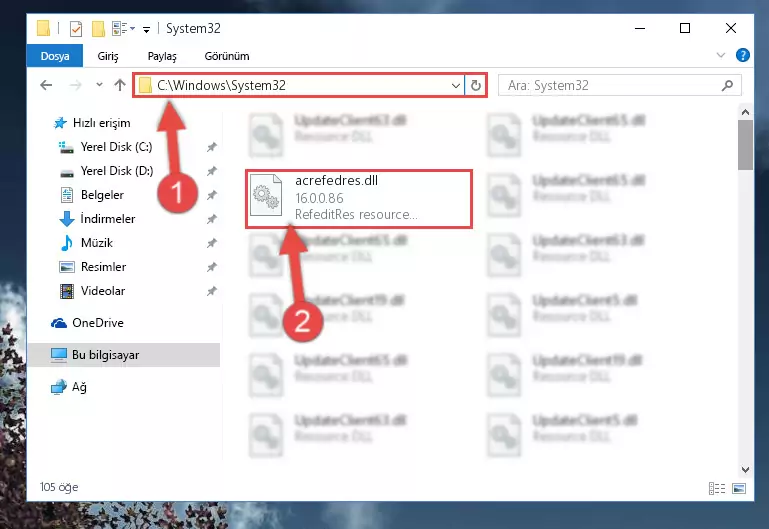Open the Customize Quick Access Toolbar arrow

(146, 30)
